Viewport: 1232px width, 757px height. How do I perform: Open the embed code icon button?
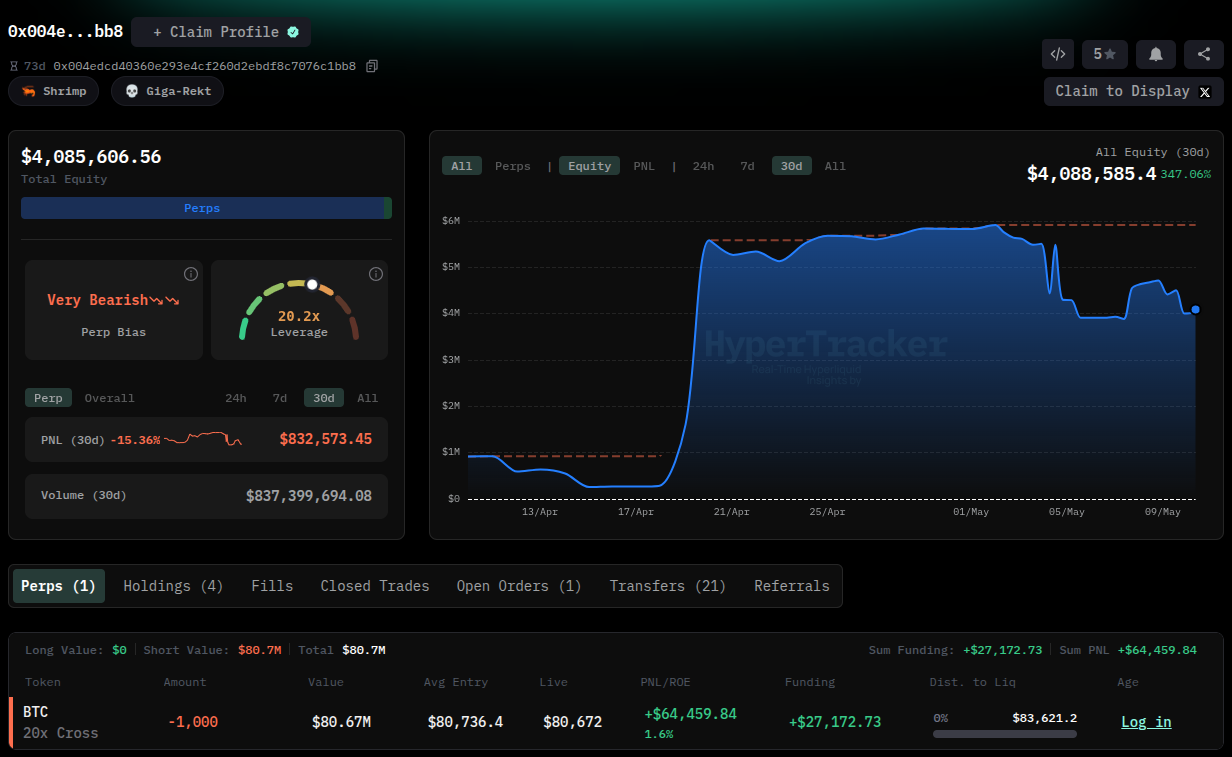pos(1058,54)
